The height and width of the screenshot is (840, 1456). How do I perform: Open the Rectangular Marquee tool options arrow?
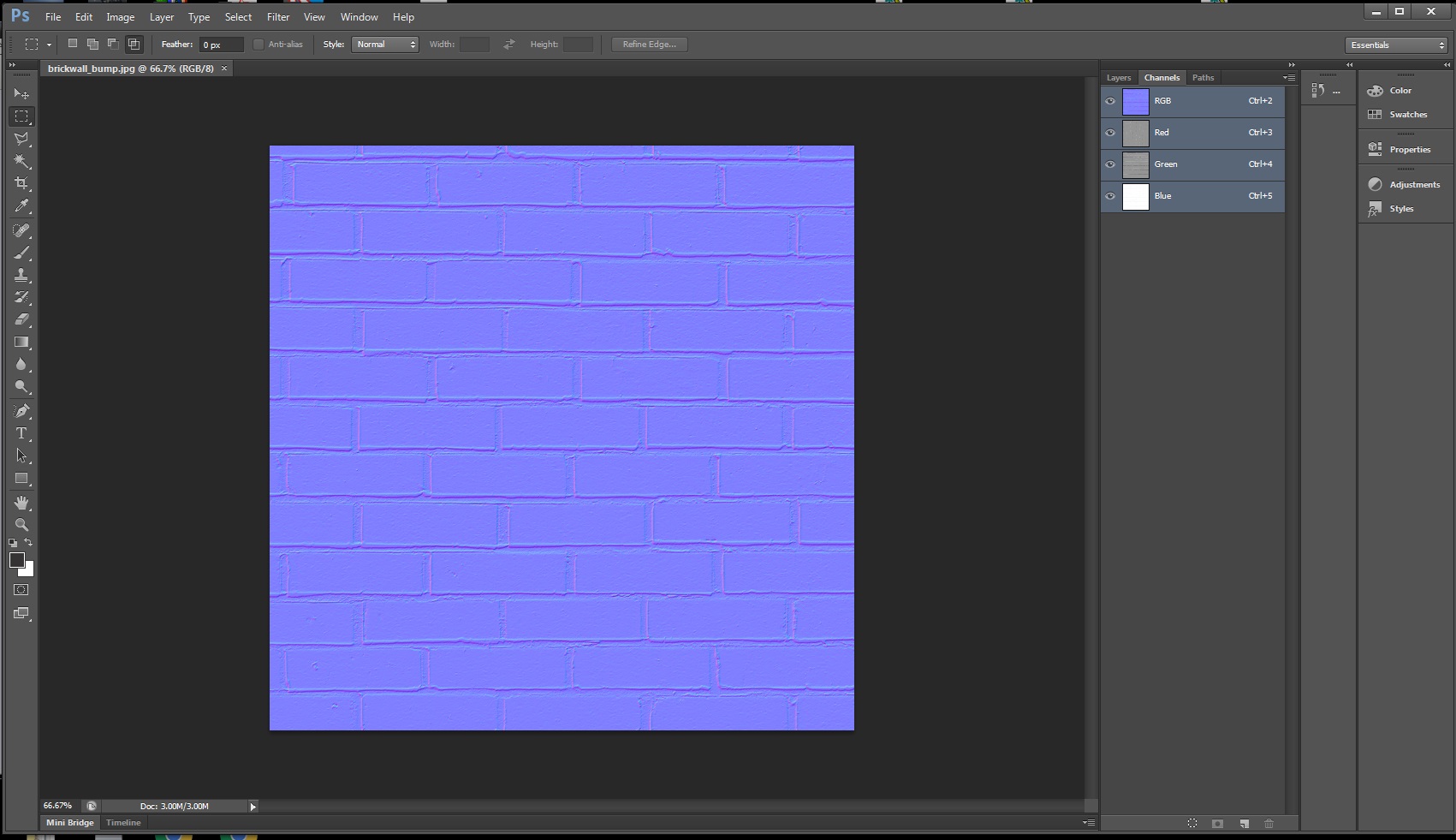coord(49,44)
